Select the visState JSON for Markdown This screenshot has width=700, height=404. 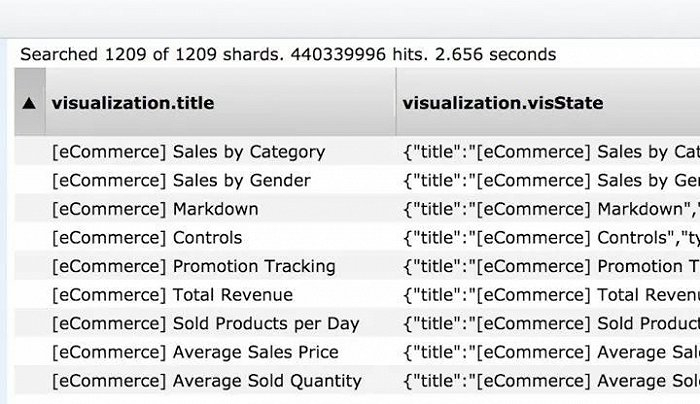tap(550, 210)
